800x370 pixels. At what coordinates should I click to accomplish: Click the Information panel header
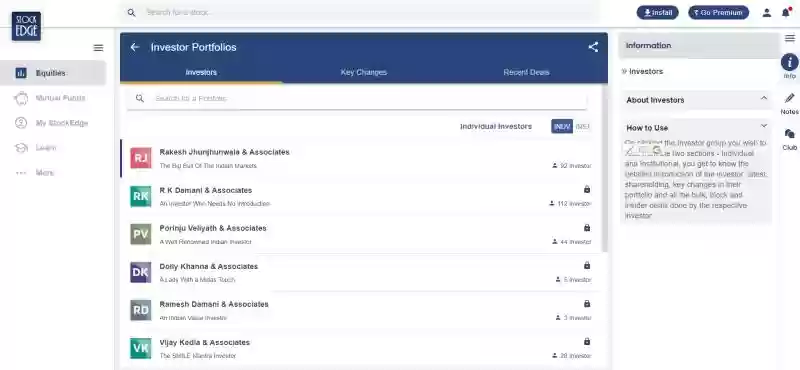coord(699,46)
